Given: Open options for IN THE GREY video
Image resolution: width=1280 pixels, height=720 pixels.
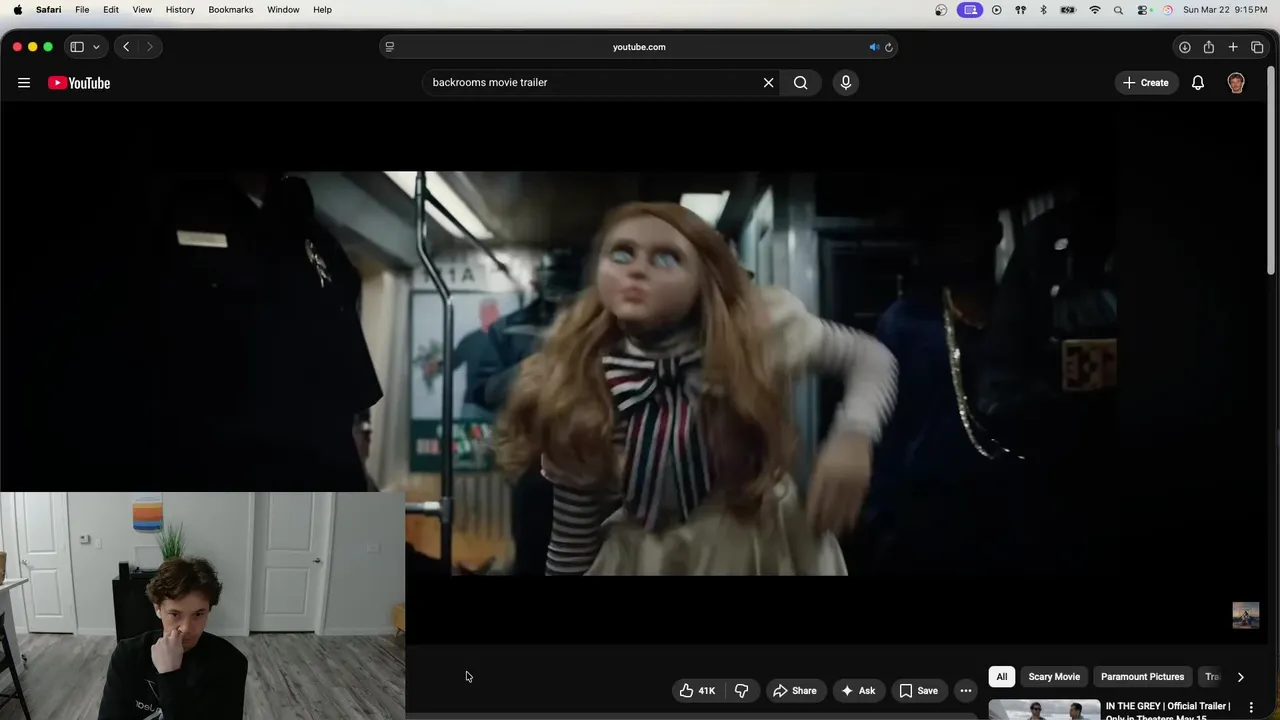Looking at the screenshot, I should [x=1251, y=708].
